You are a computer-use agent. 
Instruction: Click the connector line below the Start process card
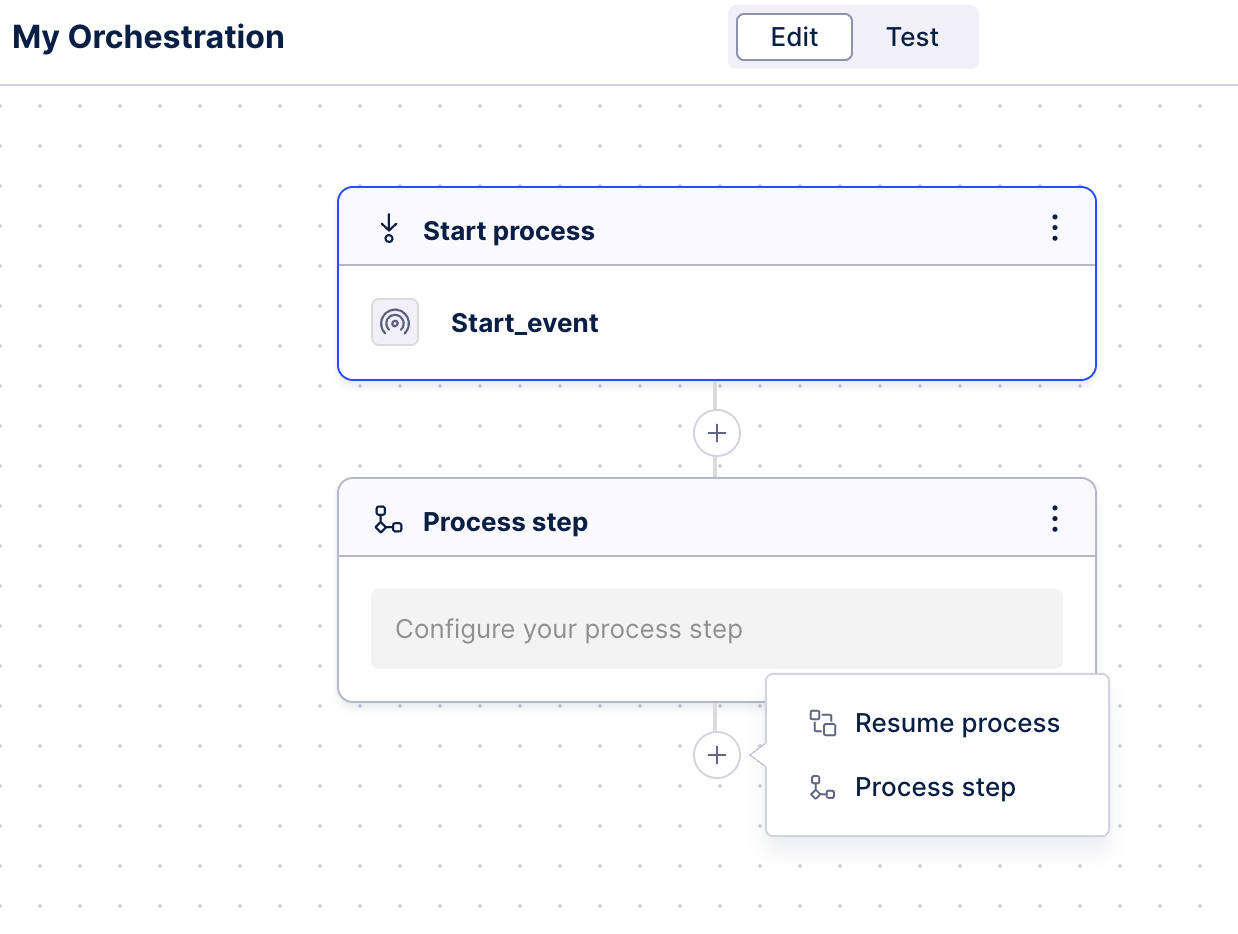pos(715,395)
